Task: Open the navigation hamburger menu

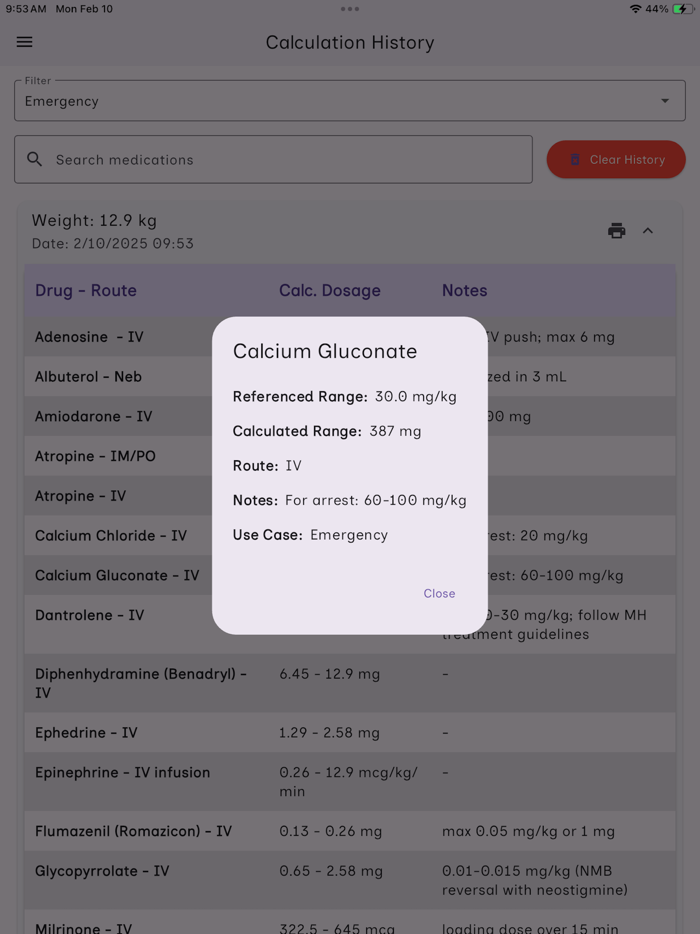Action: coord(24,42)
